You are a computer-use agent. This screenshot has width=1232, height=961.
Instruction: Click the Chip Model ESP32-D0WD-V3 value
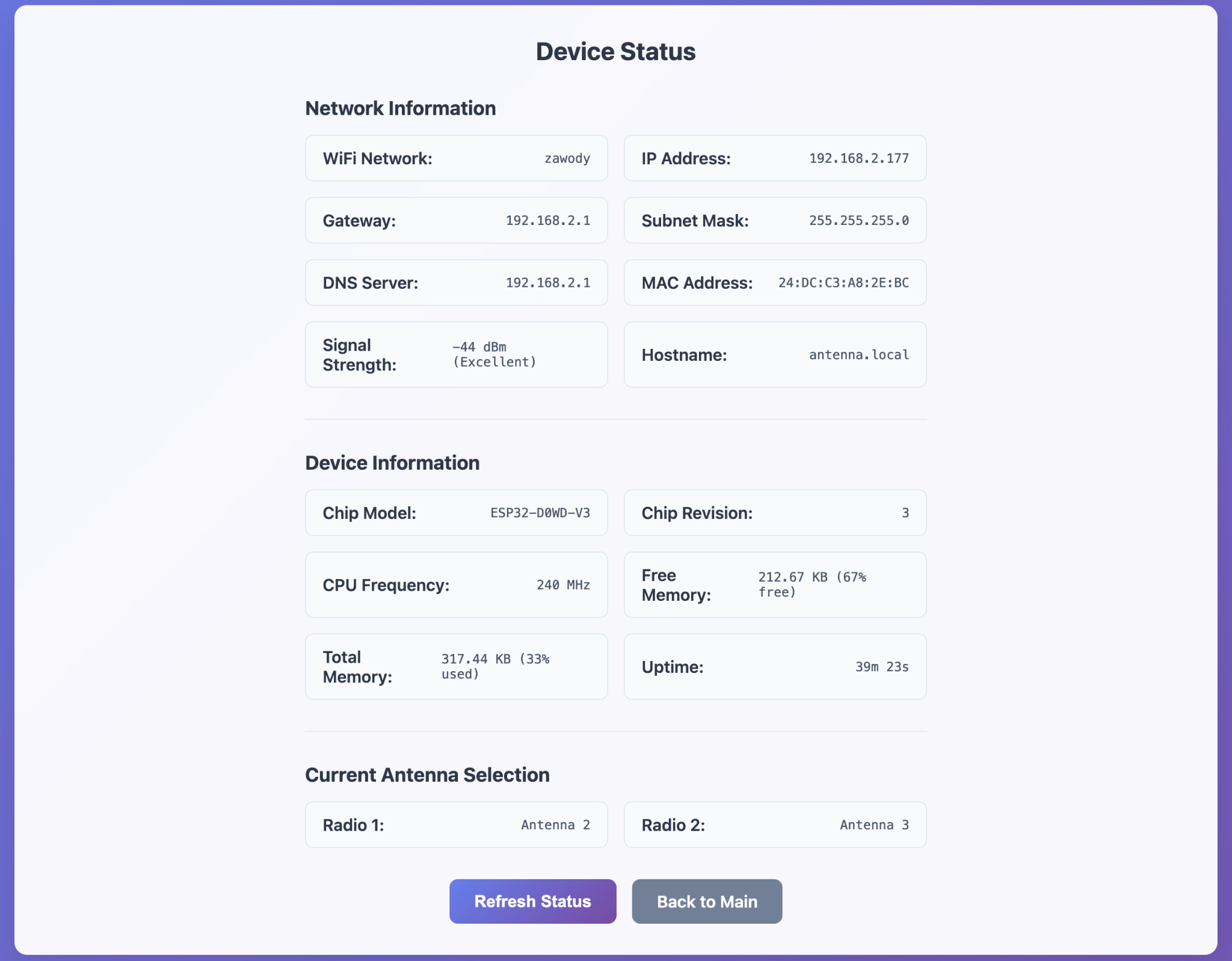coord(540,513)
